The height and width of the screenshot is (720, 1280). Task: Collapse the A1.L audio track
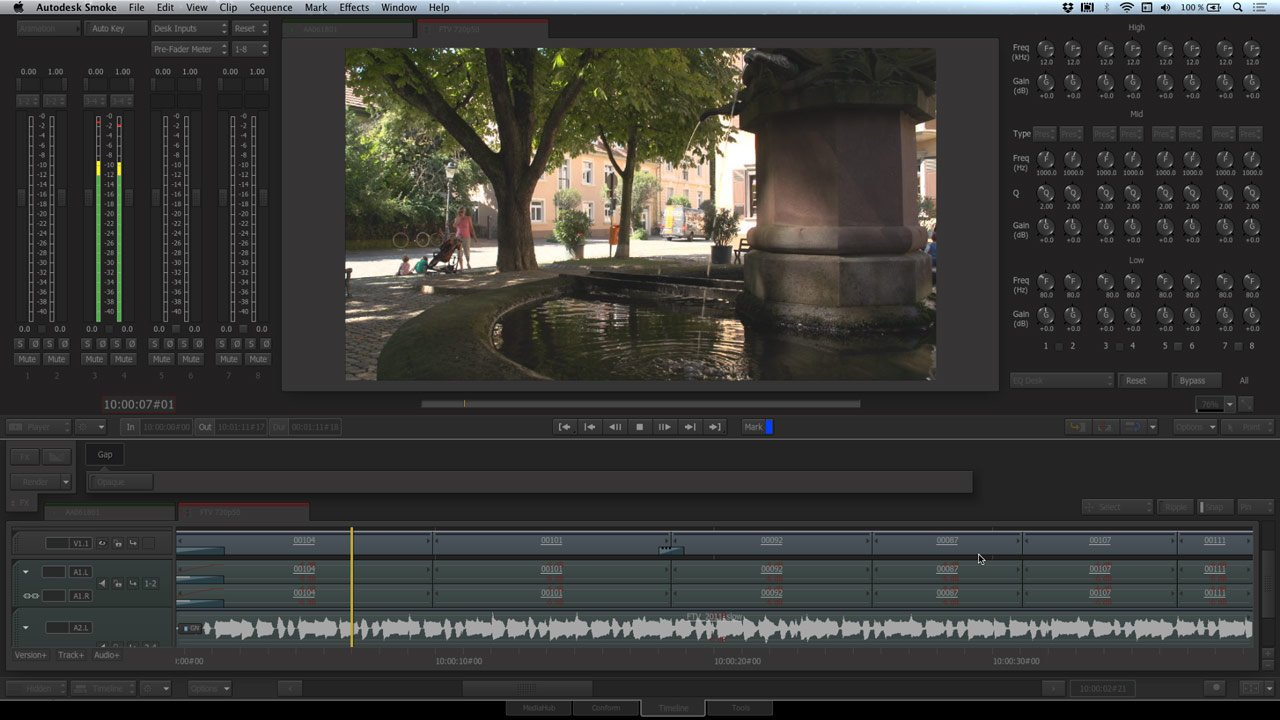(25, 572)
